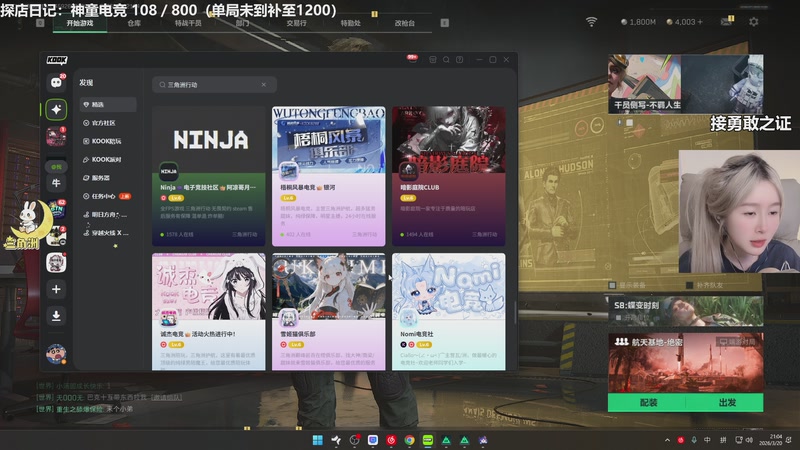
Task: Select 航天基地-绝密 map card
Action: click(686, 363)
